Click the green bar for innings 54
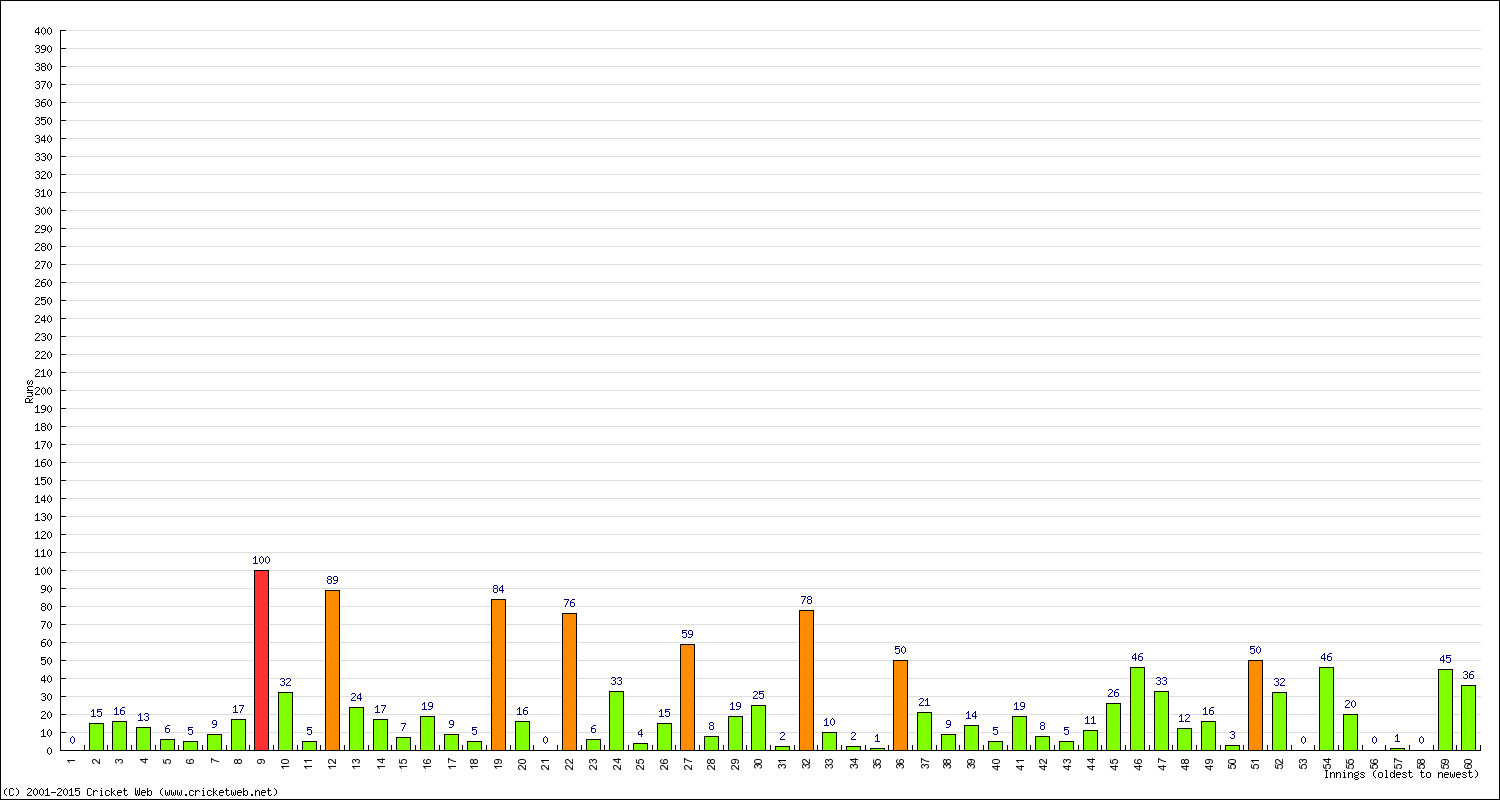1500x800 pixels. [1326, 708]
